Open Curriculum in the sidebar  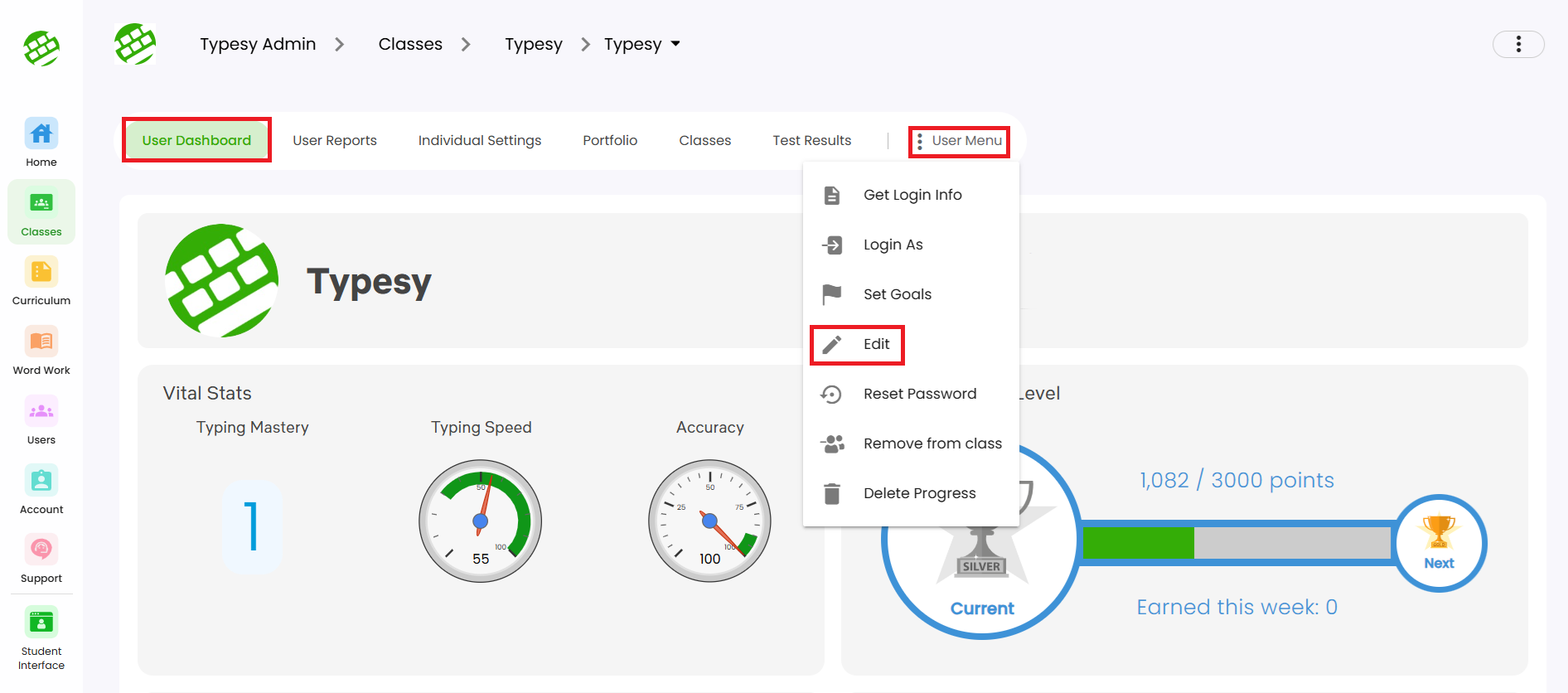(41, 281)
